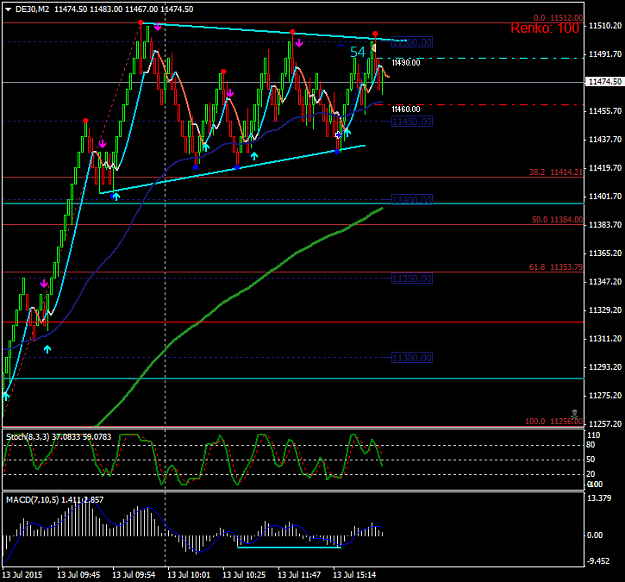625x582 pixels.
Task: Select the red 'Renko: 100' label
Action: coord(544,28)
